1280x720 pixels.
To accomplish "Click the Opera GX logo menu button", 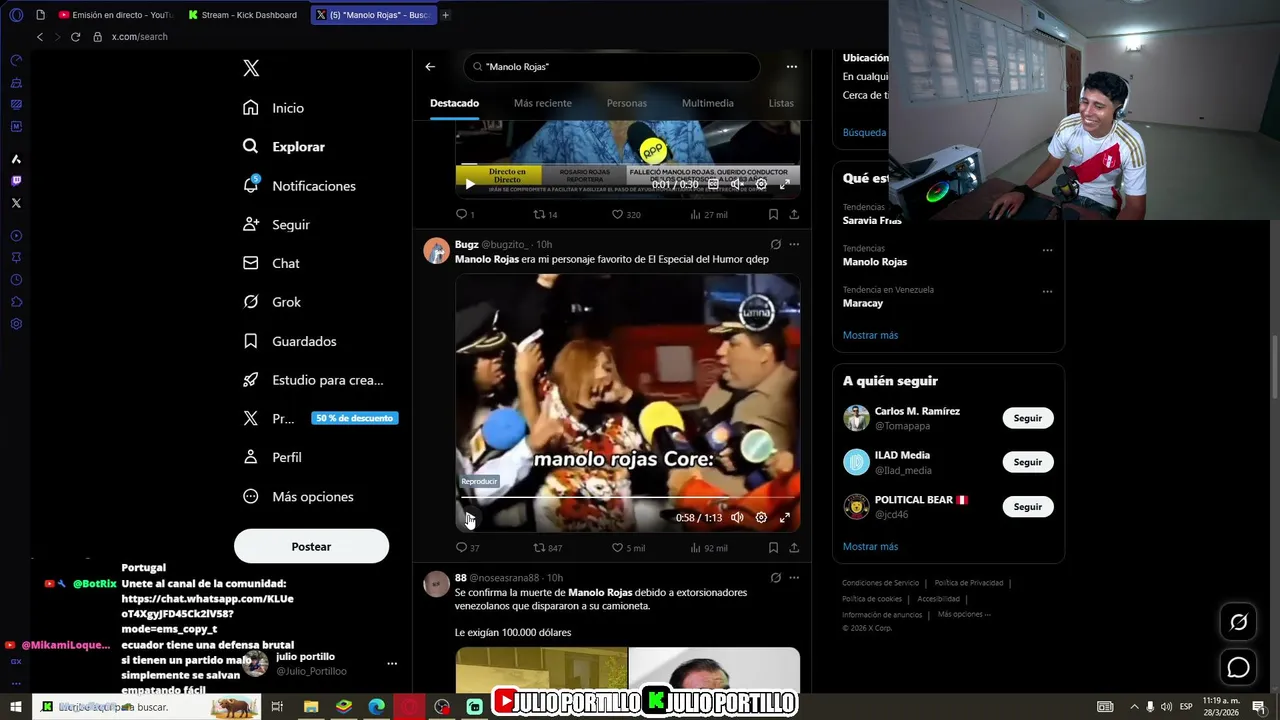I will [x=16, y=15].
